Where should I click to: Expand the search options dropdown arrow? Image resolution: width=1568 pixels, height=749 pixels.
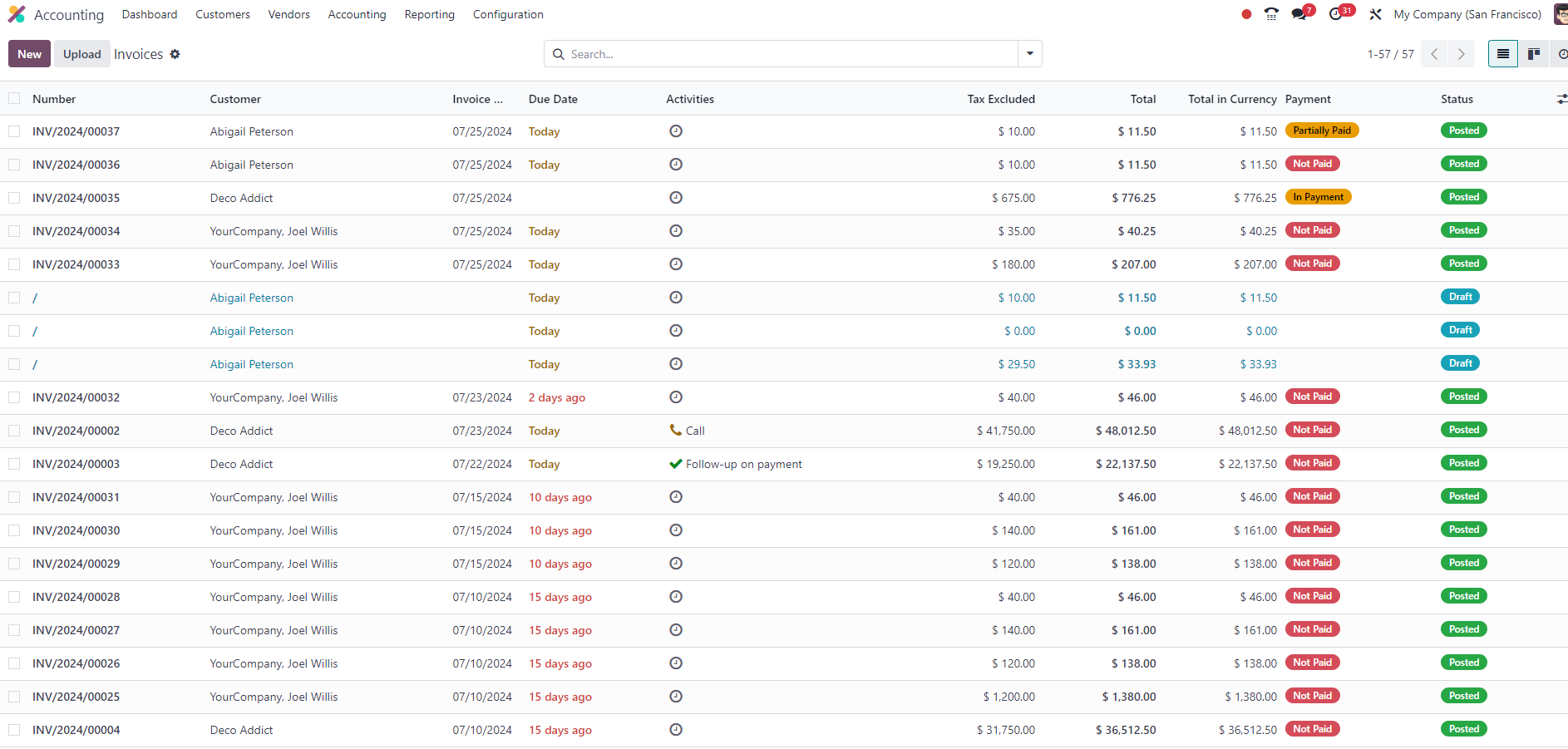click(x=1030, y=54)
